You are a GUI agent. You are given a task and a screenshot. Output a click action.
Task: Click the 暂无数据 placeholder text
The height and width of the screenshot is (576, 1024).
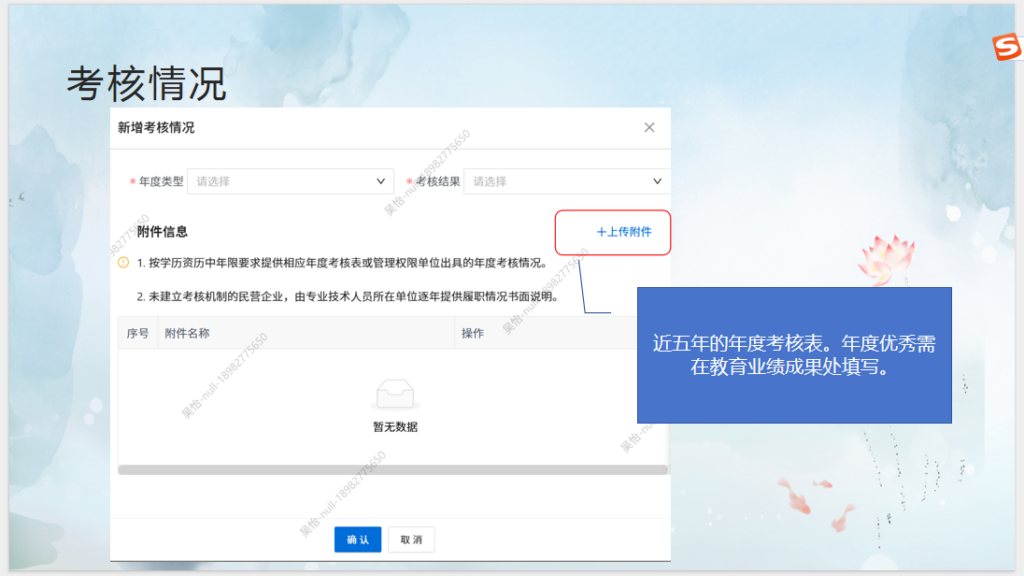[395, 427]
